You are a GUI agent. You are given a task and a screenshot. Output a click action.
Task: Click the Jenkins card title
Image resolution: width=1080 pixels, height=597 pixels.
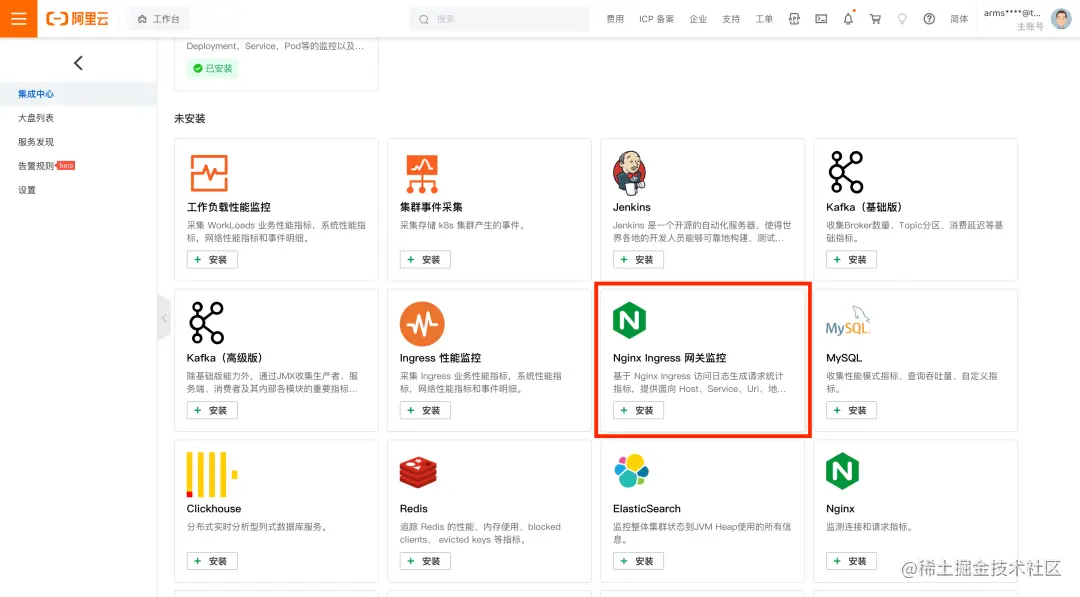pos(632,207)
